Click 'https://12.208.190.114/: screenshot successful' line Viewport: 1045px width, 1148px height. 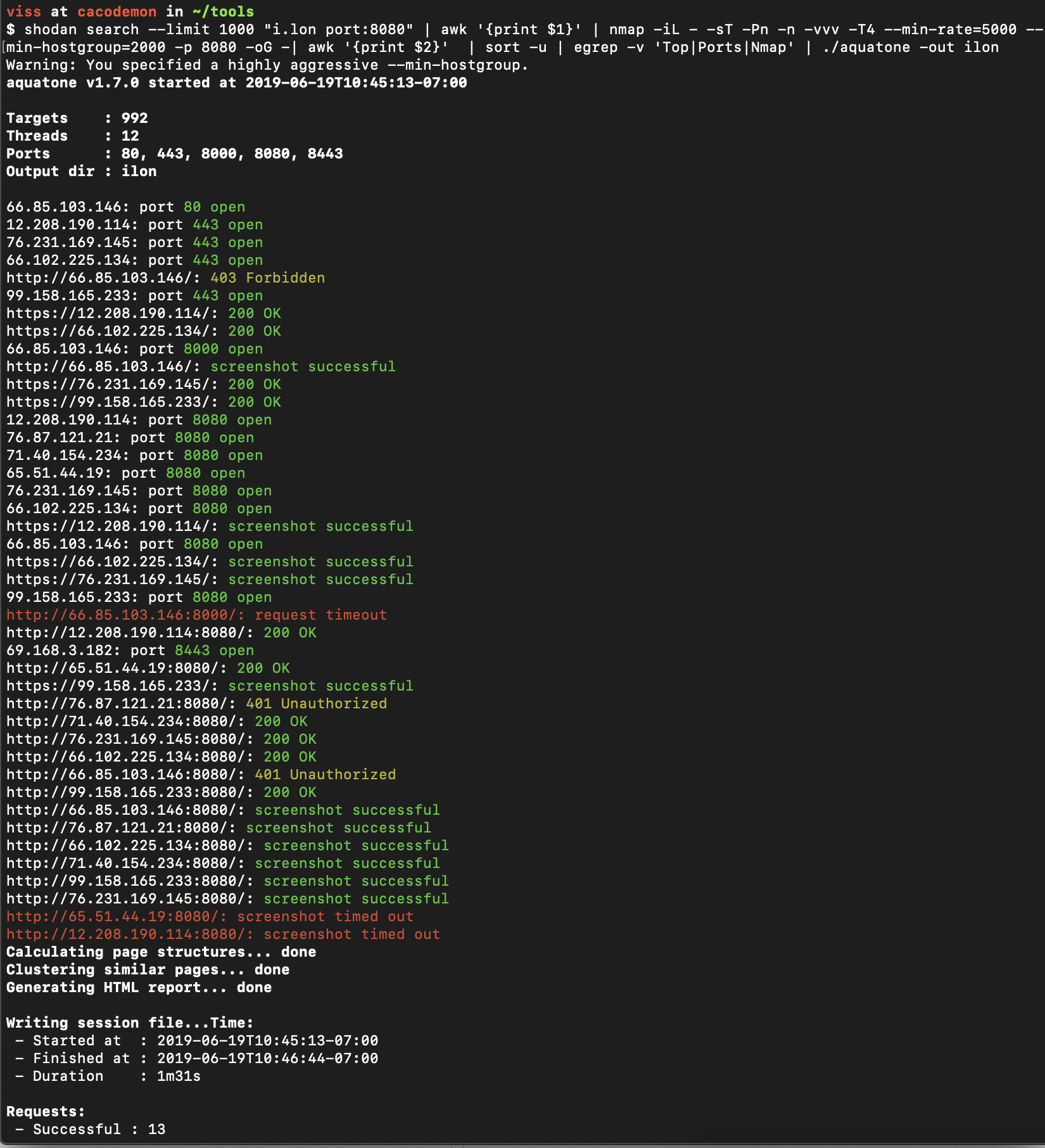click(210, 526)
